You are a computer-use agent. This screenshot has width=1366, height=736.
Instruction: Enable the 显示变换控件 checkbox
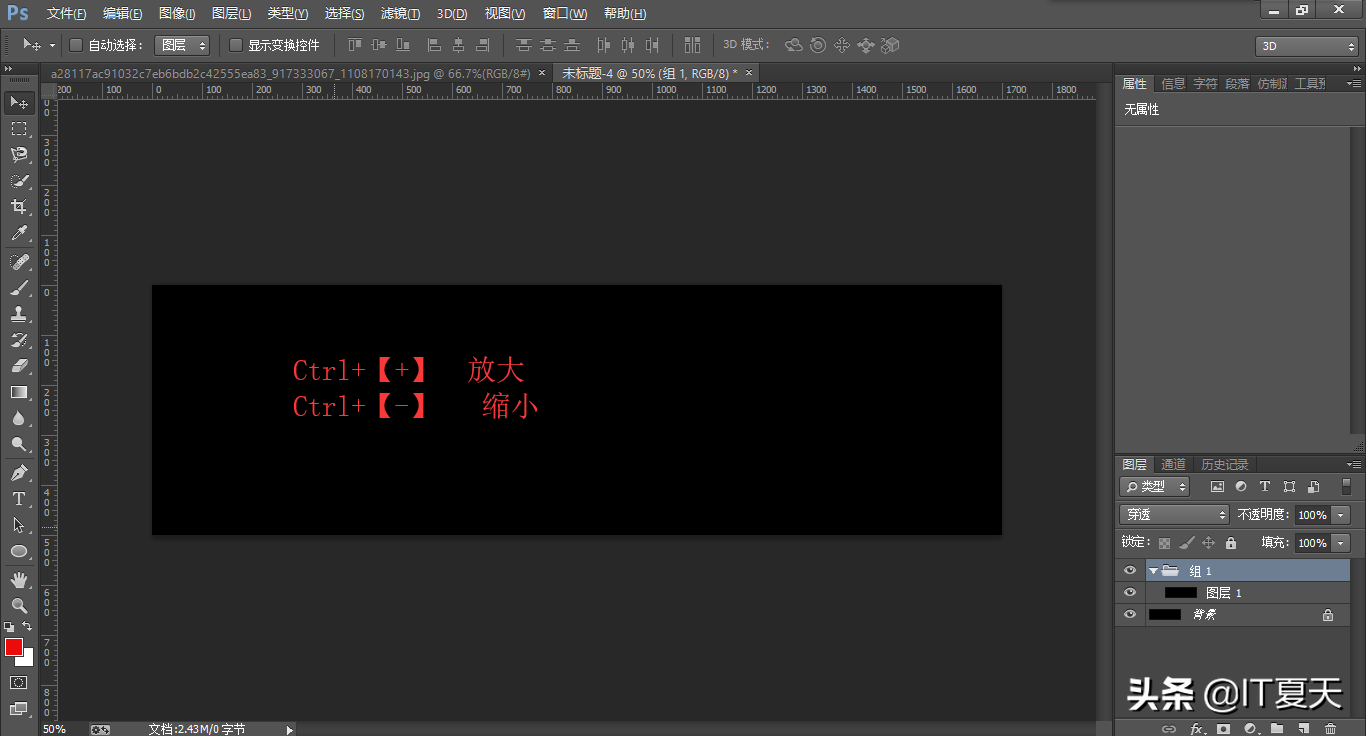point(236,45)
